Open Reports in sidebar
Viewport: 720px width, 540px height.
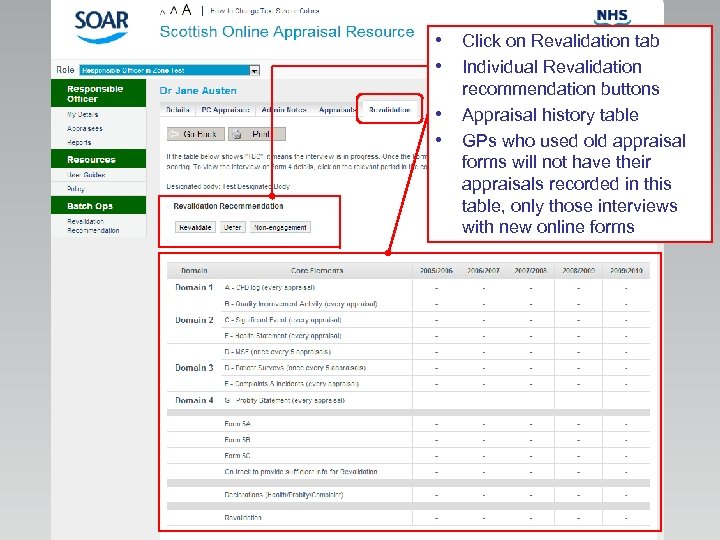[79, 142]
